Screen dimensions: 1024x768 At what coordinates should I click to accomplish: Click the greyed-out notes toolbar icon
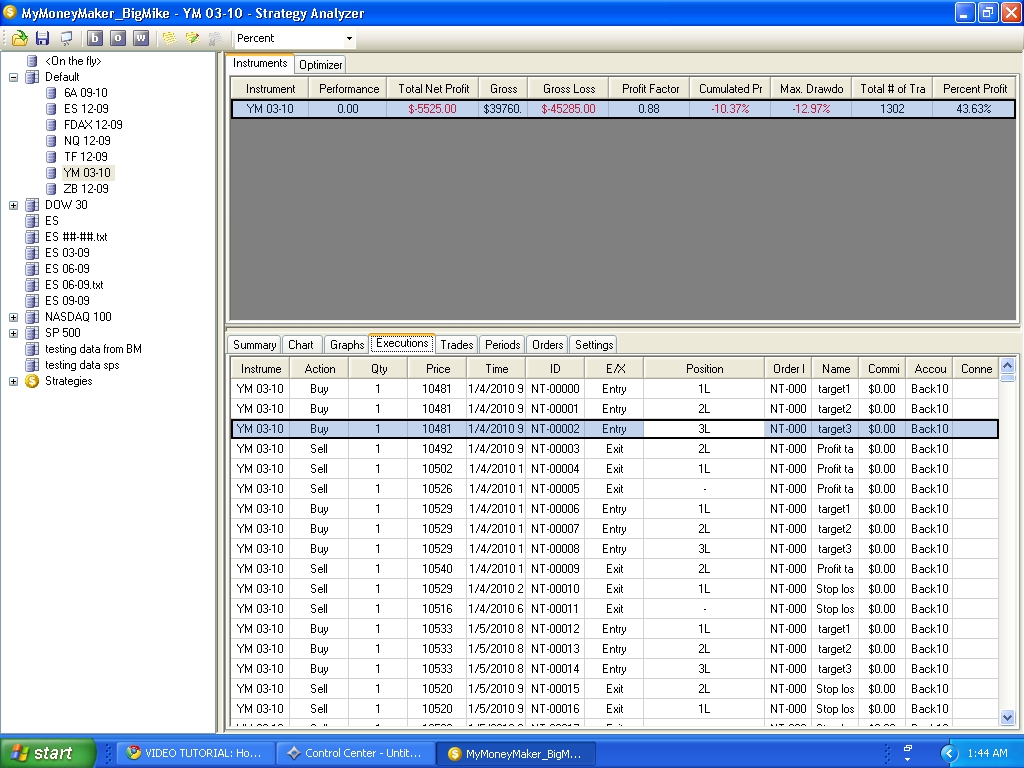coord(215,39)
